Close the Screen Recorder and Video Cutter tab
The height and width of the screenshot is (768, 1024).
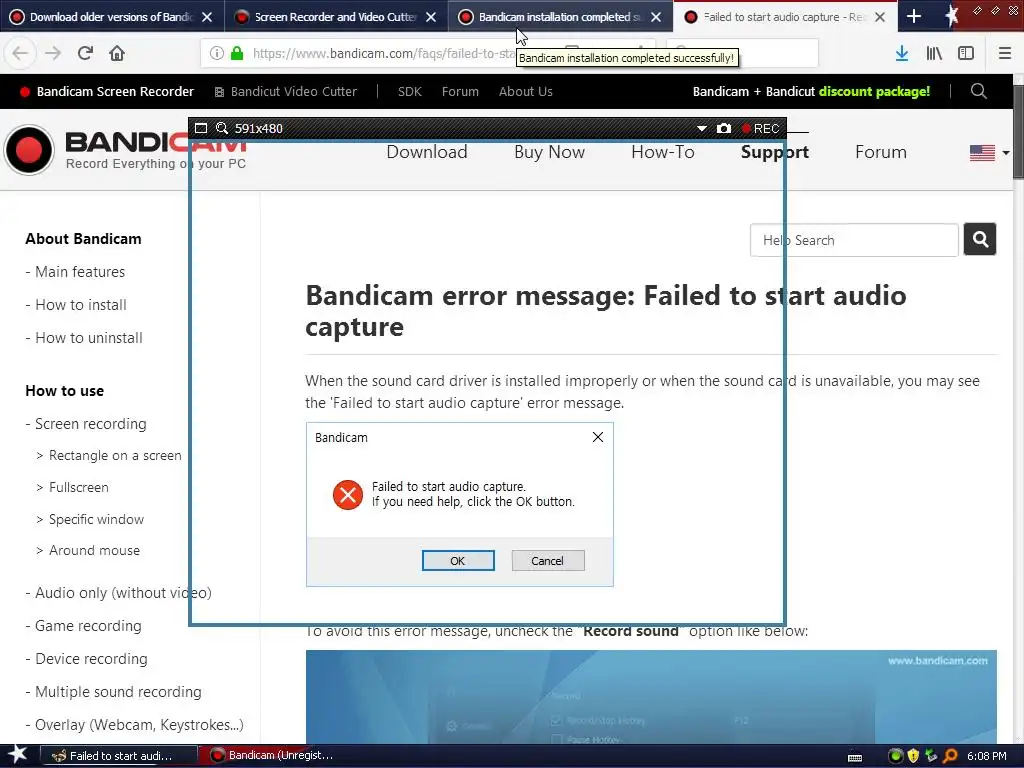click(x=431, y=17)
